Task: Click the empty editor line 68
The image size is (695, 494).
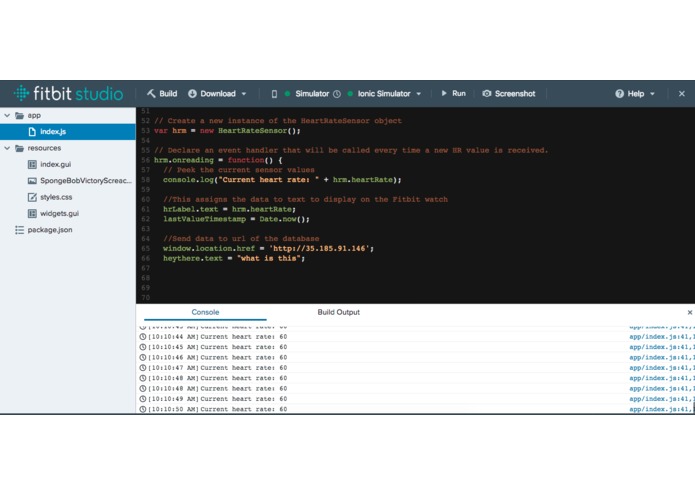Action: click(415, 278)
